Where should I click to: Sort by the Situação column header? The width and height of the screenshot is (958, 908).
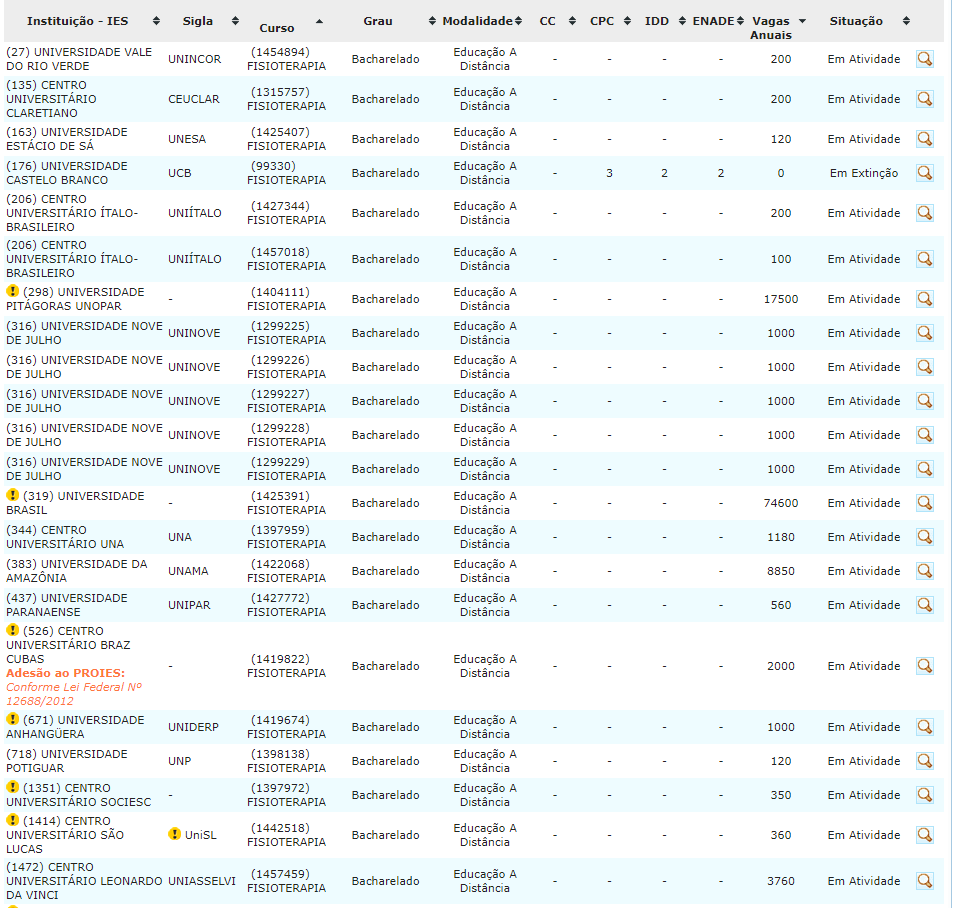[x=856, y=21]
